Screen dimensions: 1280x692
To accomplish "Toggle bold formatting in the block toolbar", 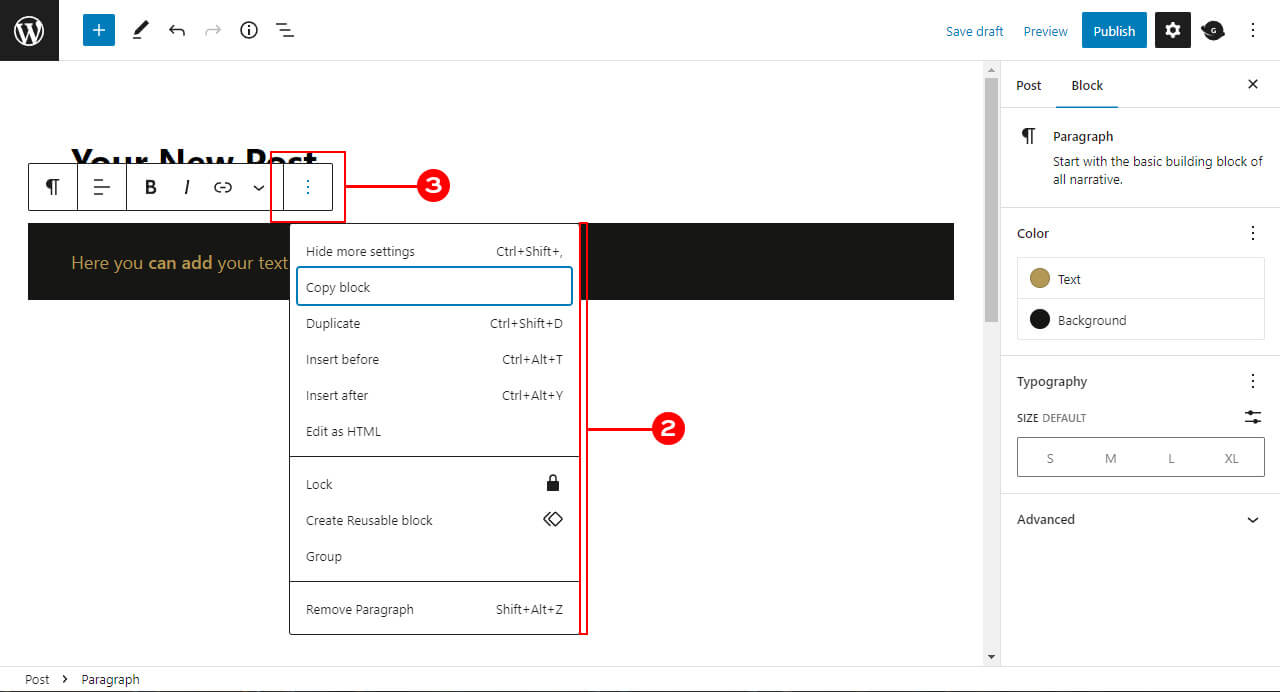I will [150, 186].
